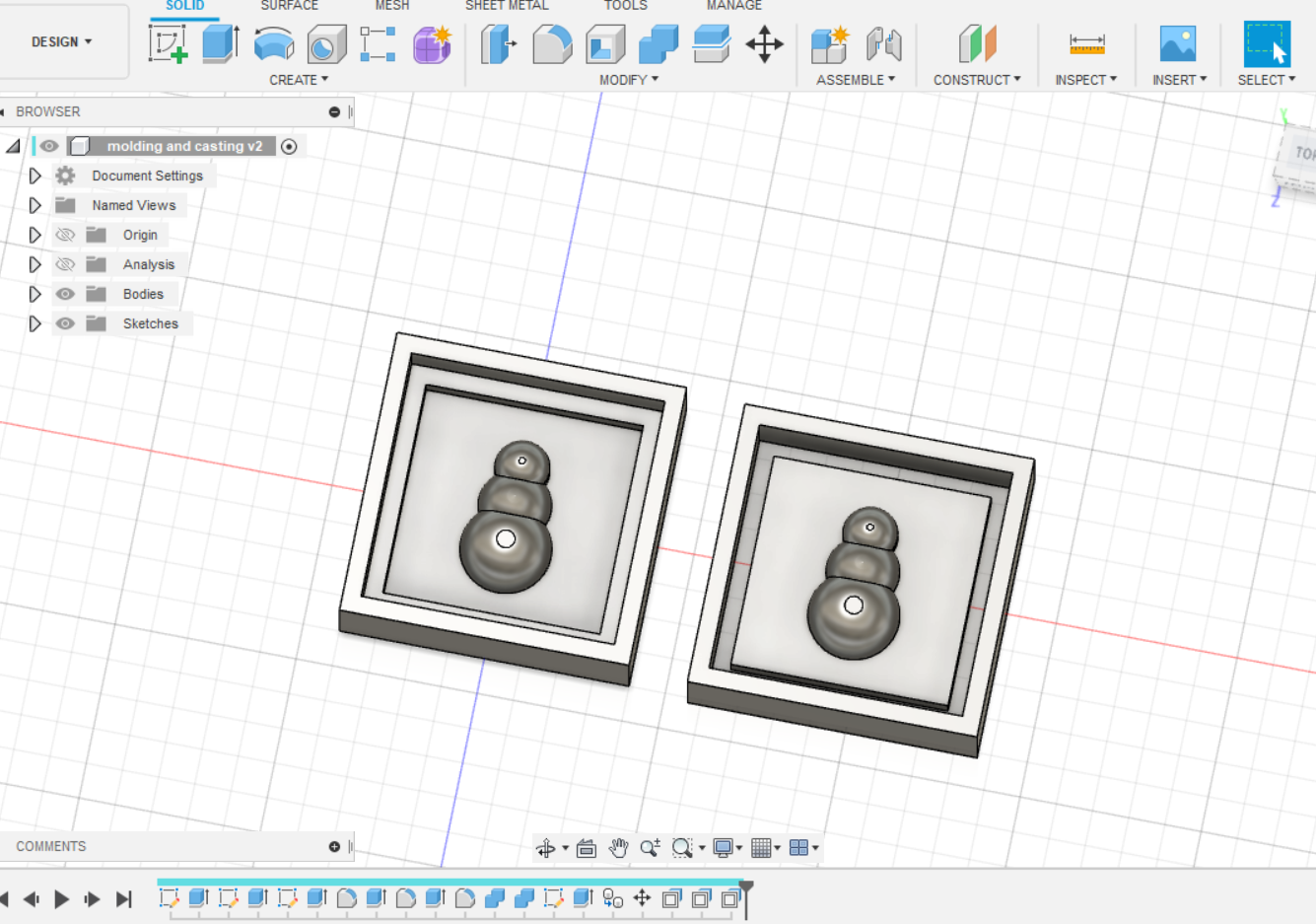
Task: Activate the Extrude tool in toolbar
Action: pyautogui.click(x=221, y=44)
